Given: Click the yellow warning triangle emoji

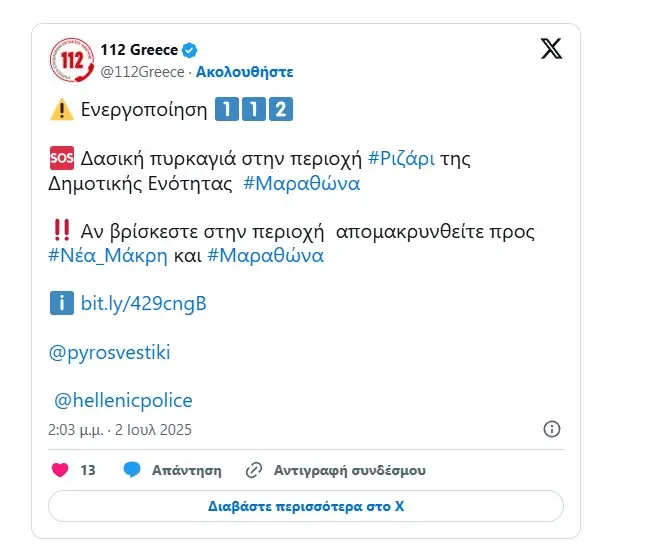Looking at the screenshot, I should pos(62,109).
